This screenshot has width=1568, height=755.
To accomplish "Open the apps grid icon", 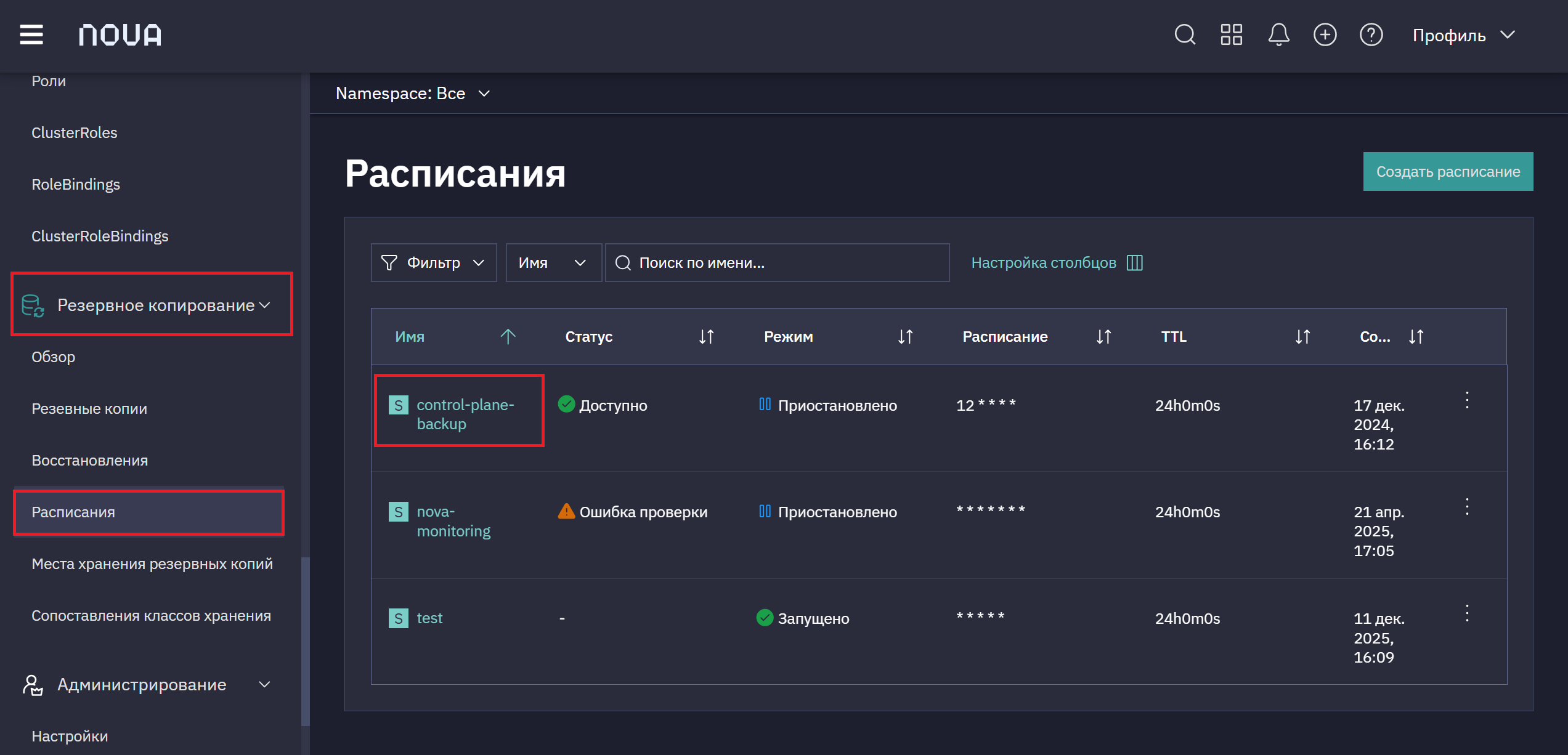I will coord(1232,34).
